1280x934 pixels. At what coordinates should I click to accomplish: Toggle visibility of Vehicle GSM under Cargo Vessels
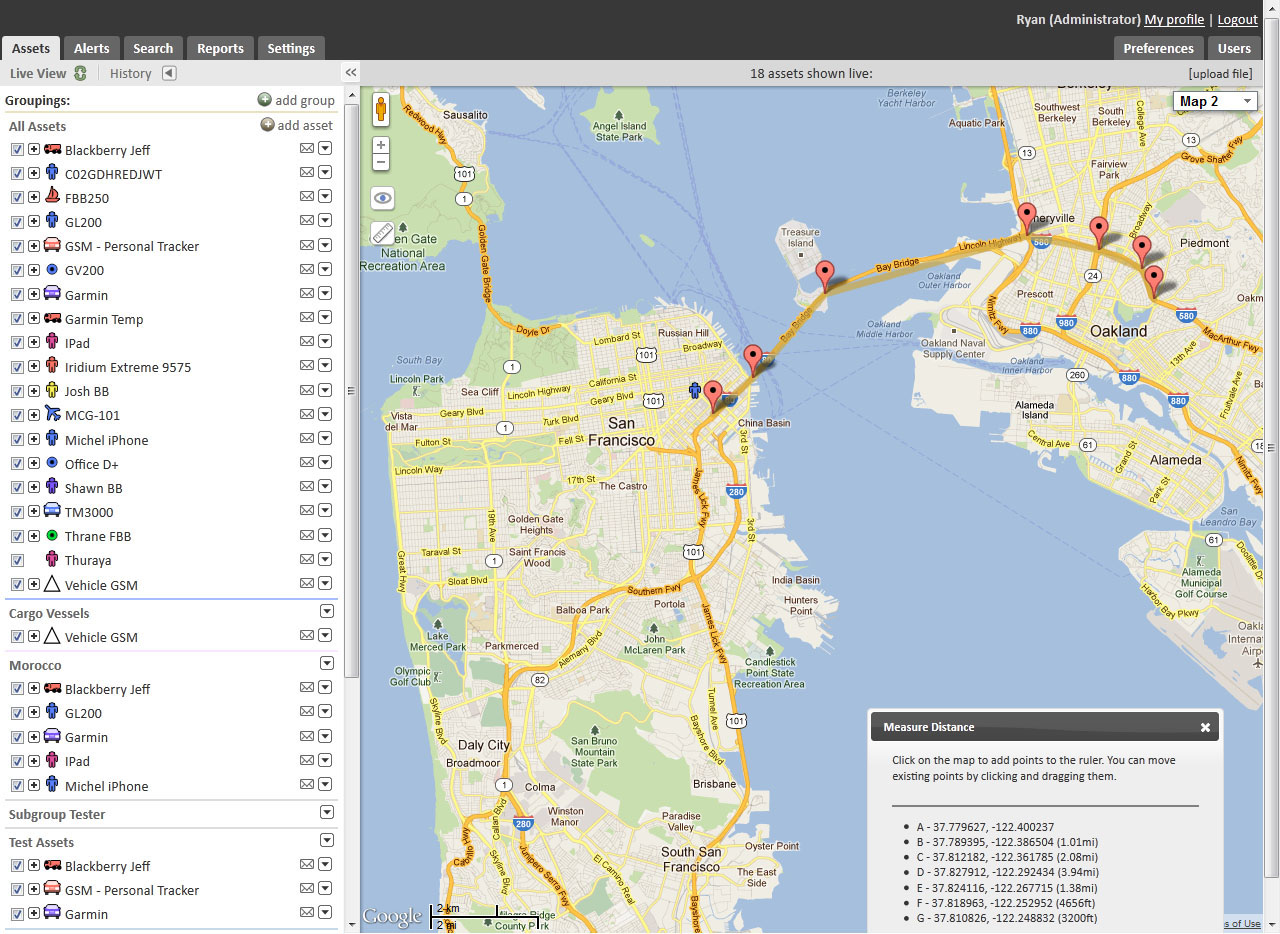(17, 637)
